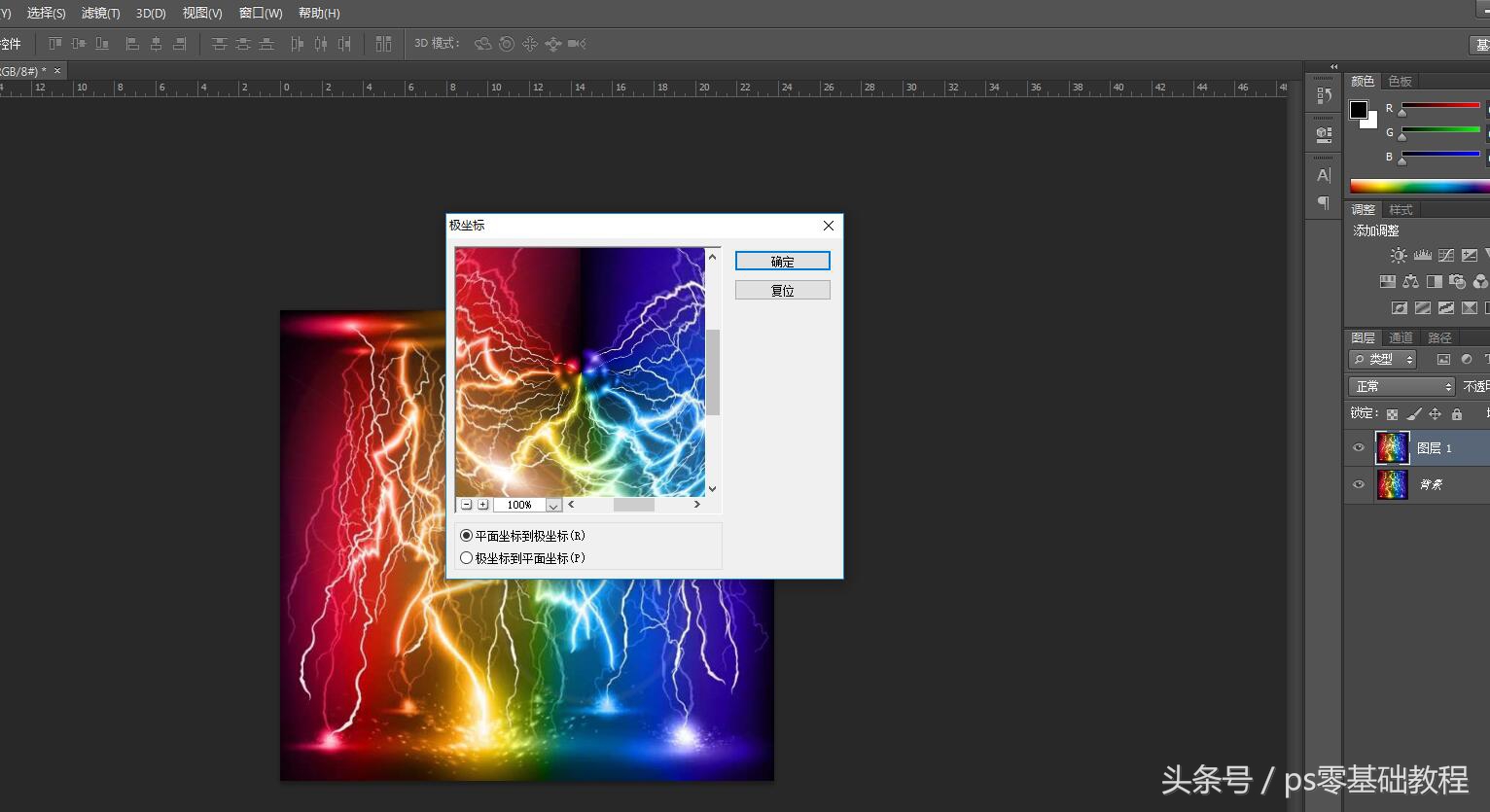Expand the preview zoom percentage dropdown
This screenshot has height=812, width=1490.
pyautogui.click(x=553, y=505)
